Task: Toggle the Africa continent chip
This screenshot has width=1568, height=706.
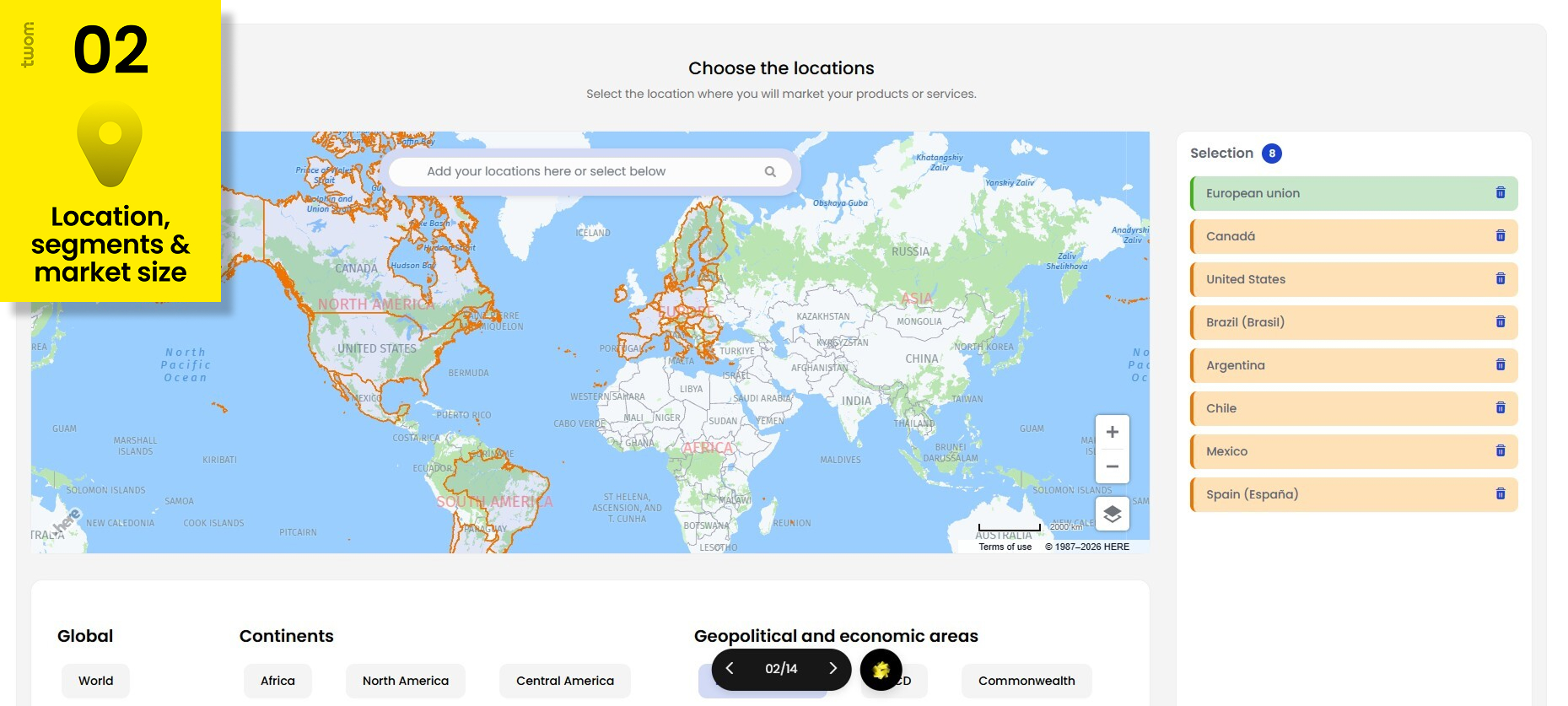Action: pyautogui.click(x=277, y=681)
